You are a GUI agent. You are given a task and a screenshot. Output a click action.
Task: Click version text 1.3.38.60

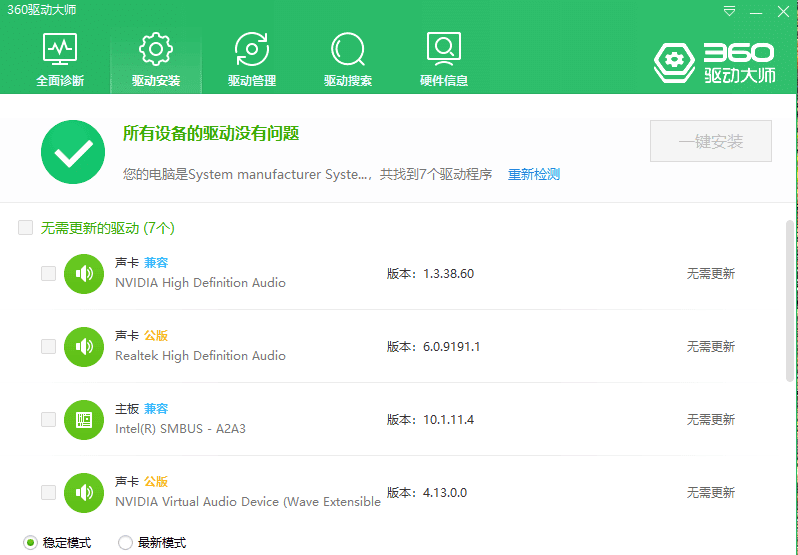pyautogui.click(x=448, y=274)
